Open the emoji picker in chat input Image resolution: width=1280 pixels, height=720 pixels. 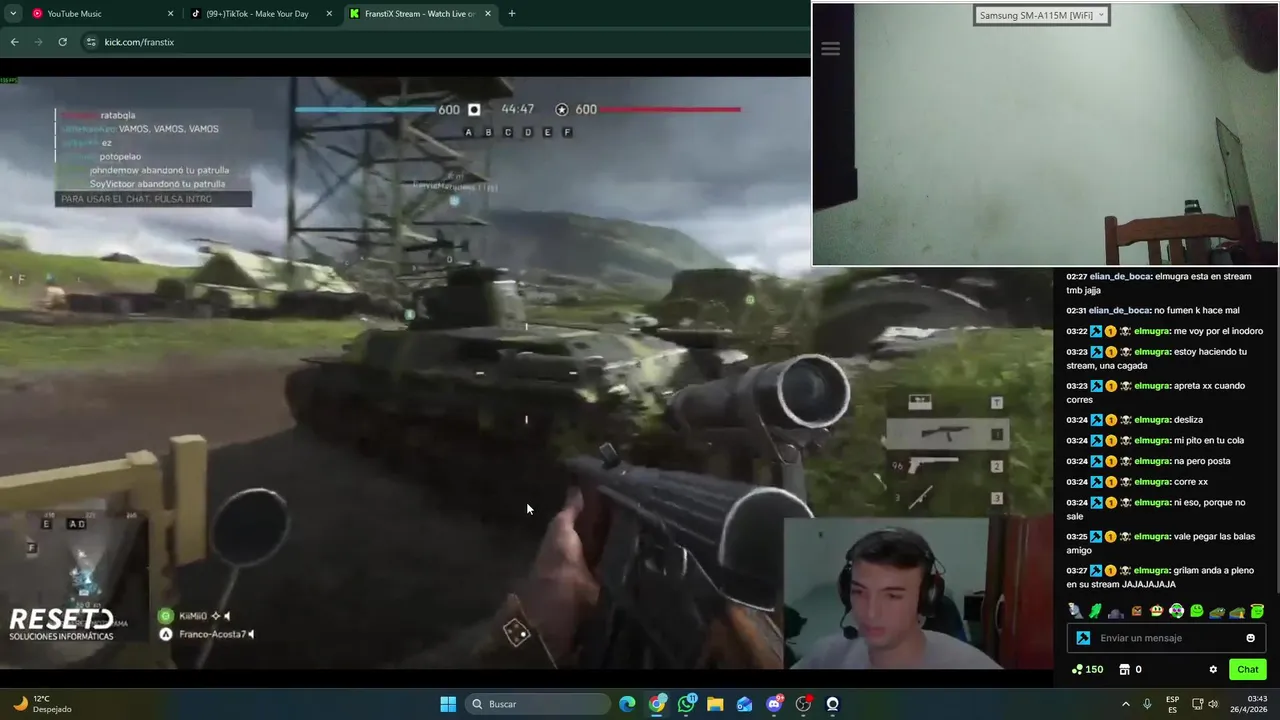(x=1250, y=638)
